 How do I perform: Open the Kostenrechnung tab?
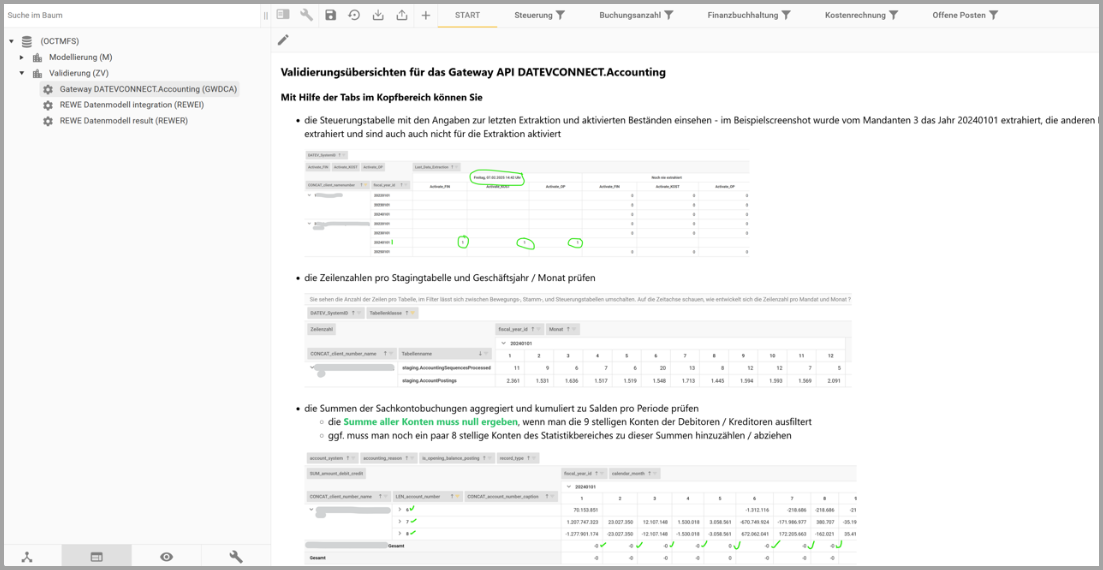tap(862, 15)
